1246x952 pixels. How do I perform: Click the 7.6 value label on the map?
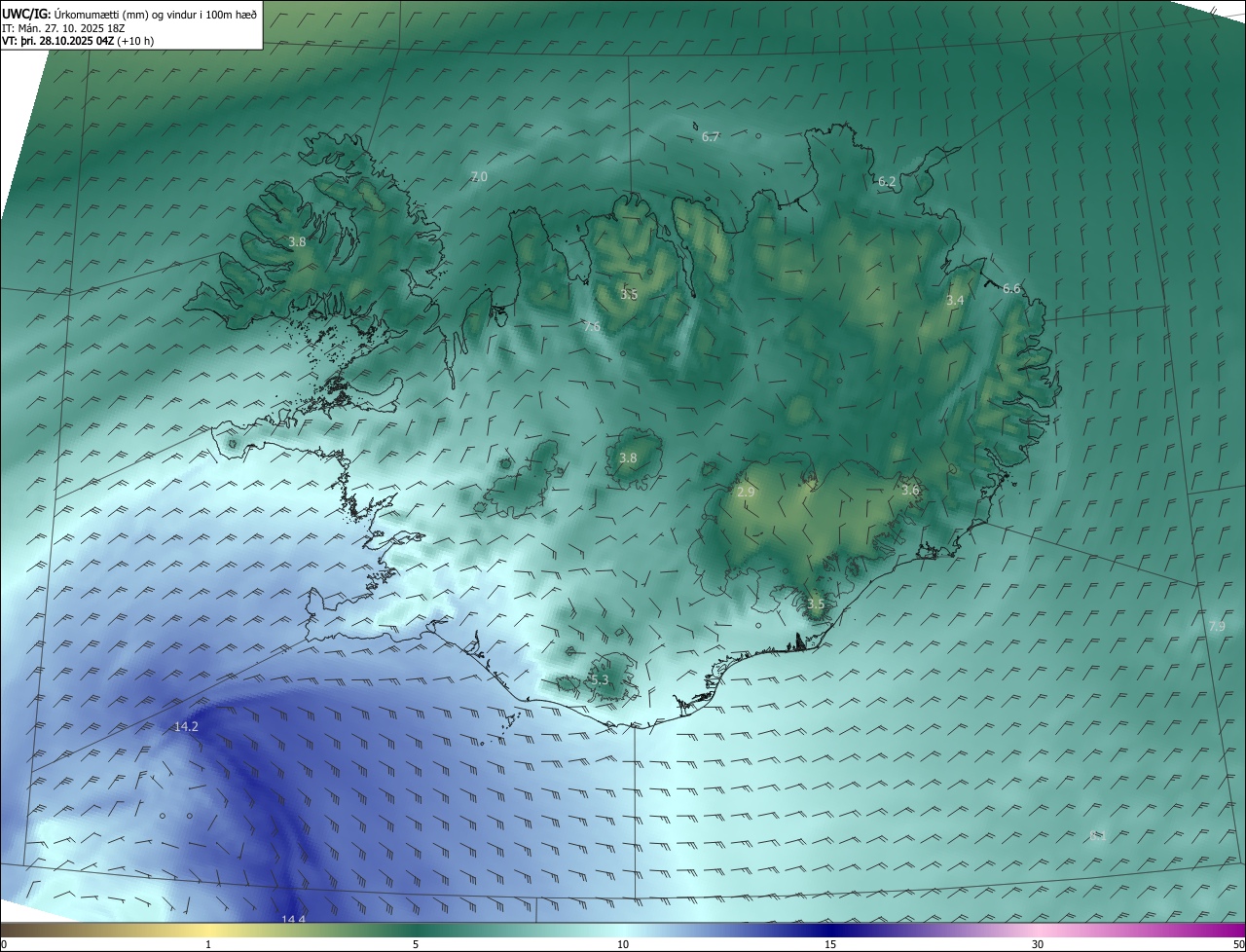(592, 327)
